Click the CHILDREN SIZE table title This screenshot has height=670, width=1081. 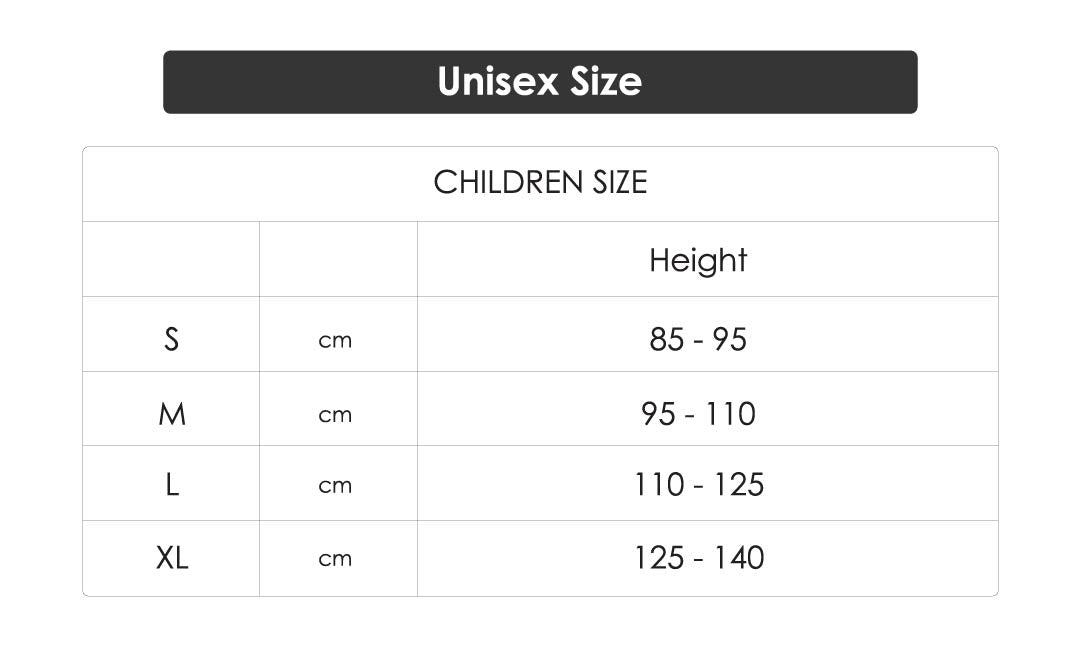[540, 182]
